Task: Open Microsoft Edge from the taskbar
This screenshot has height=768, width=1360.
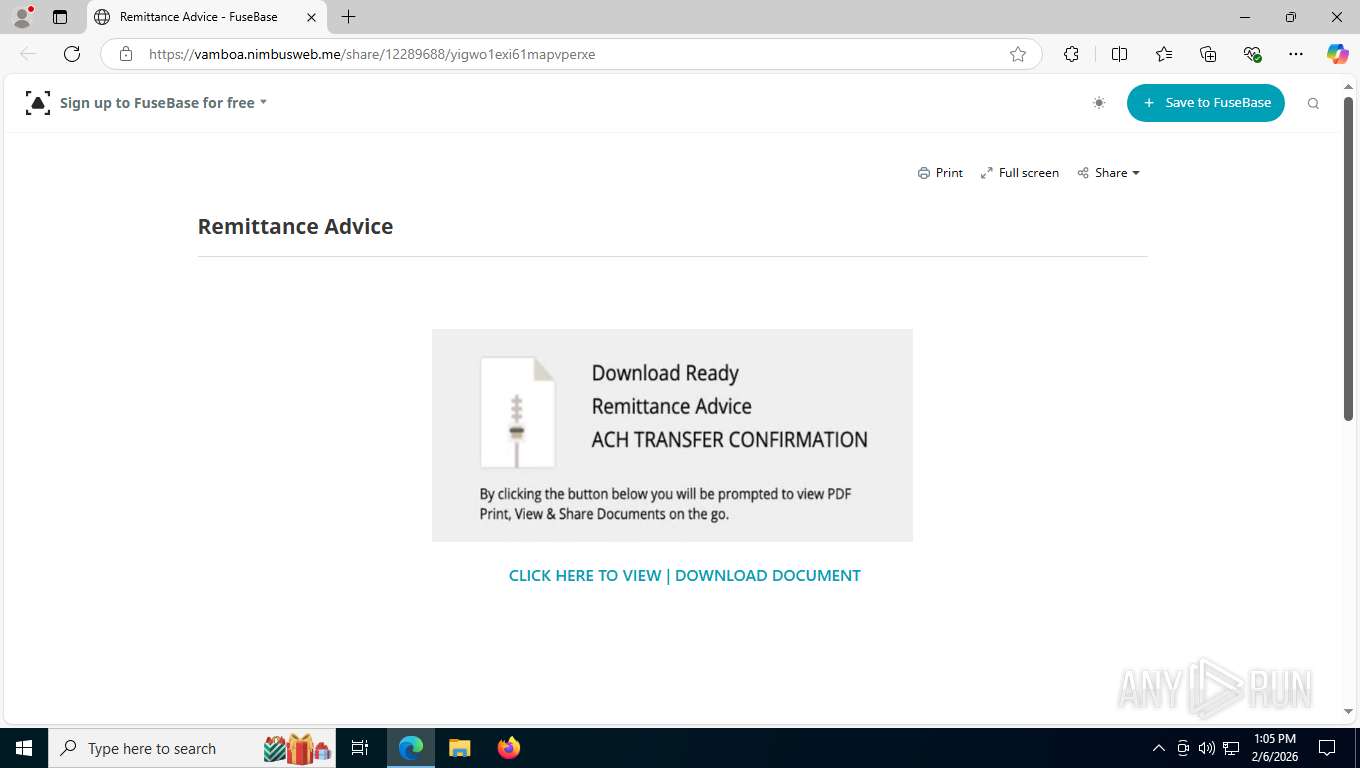Action: pyautogui.click(x=411, y=748)
